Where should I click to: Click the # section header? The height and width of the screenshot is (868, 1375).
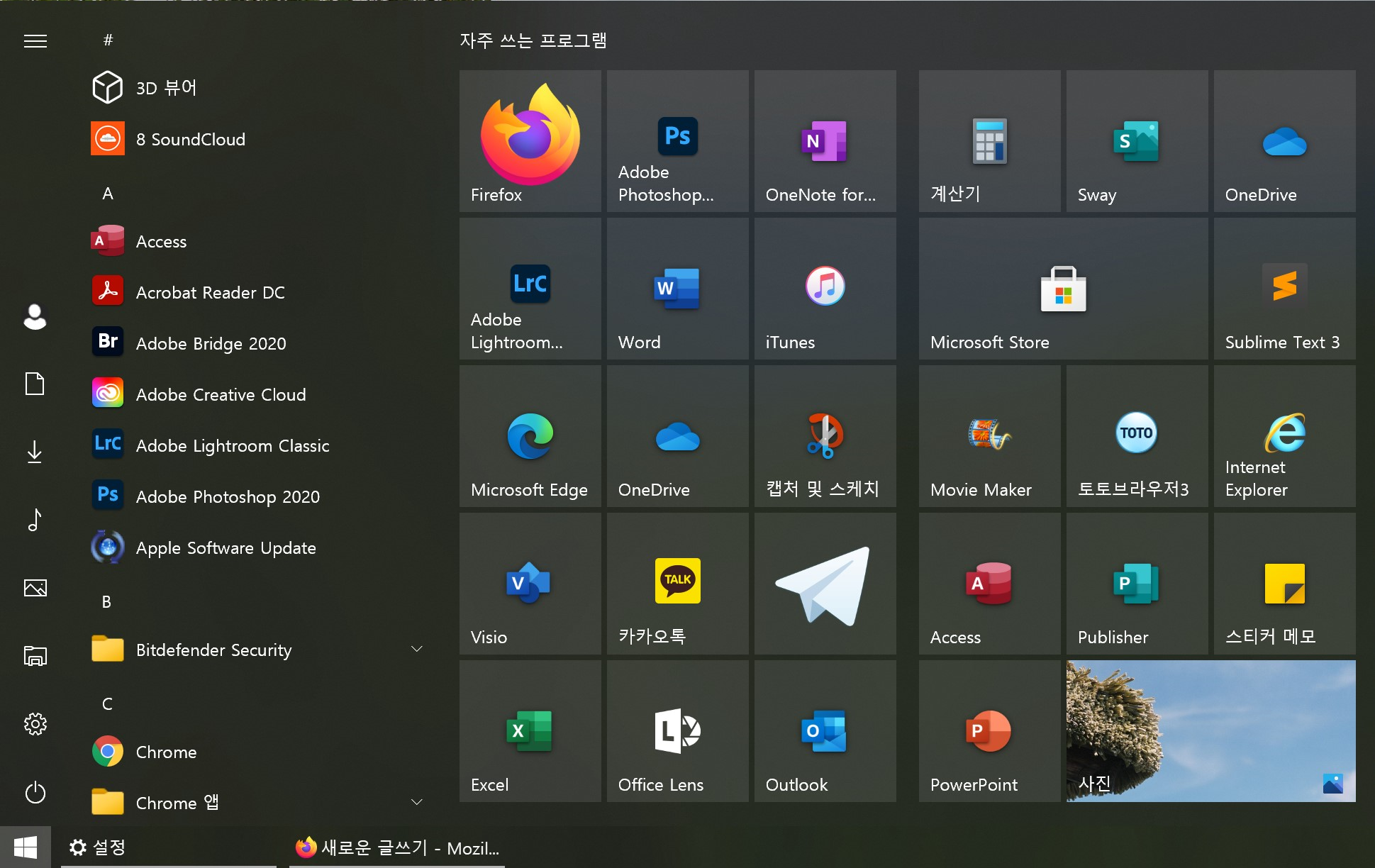108,40
